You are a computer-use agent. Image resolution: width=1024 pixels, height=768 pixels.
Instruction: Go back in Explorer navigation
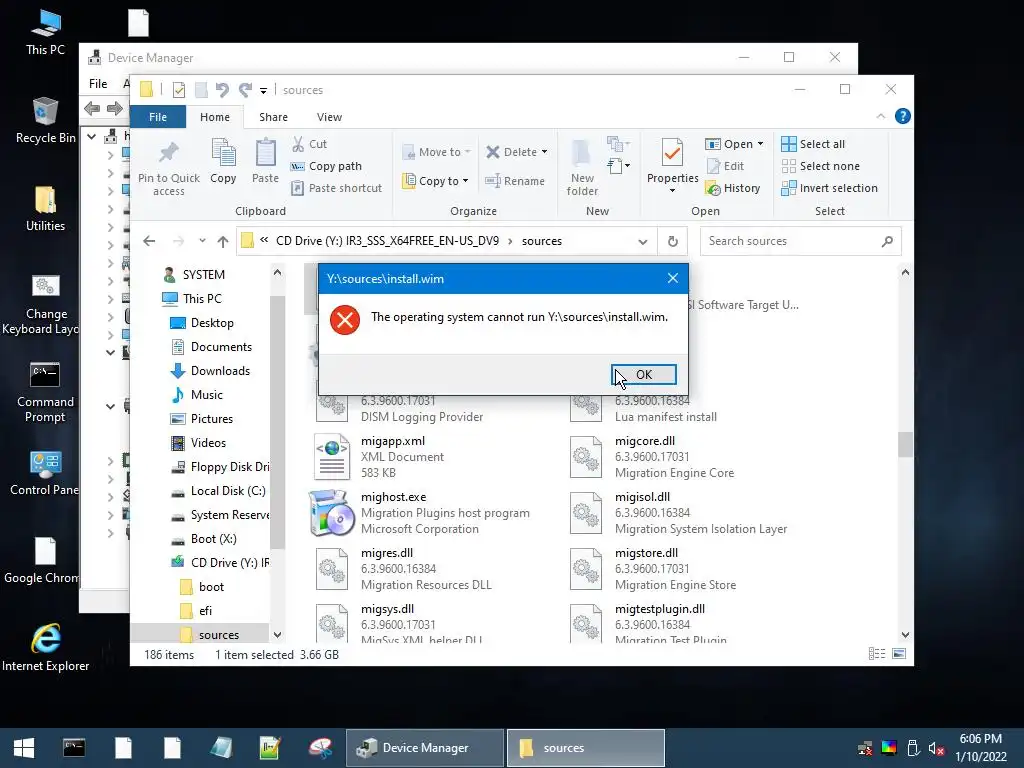(x=150, y=241)
